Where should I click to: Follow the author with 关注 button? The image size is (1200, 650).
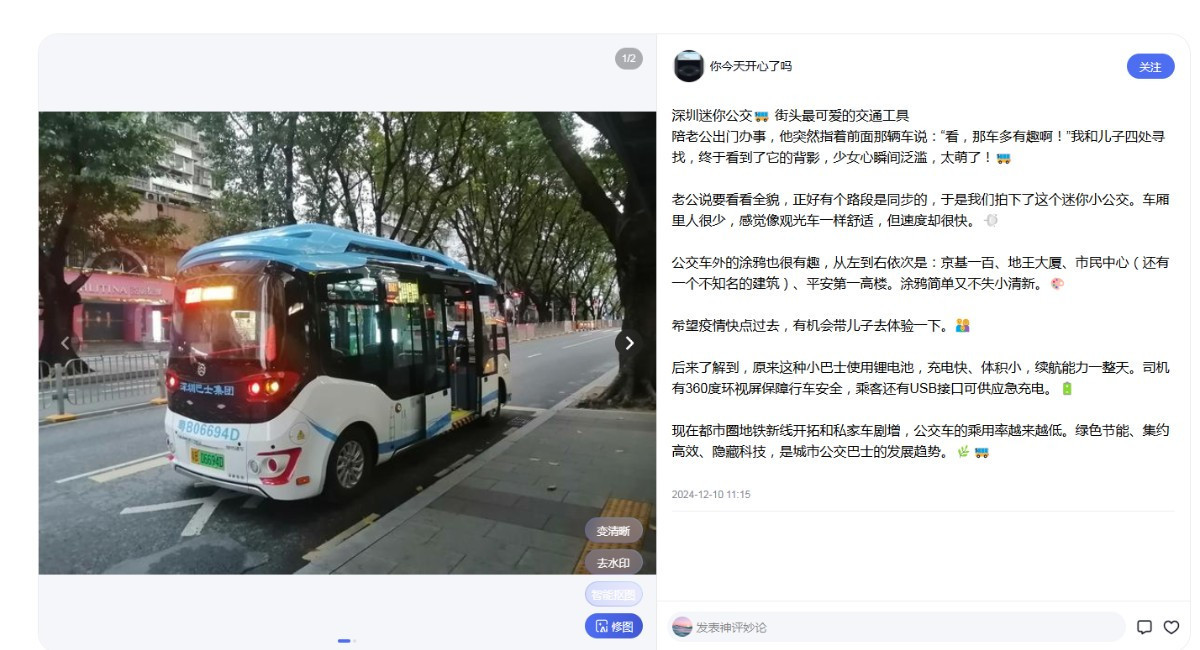tap(1150, 66)
